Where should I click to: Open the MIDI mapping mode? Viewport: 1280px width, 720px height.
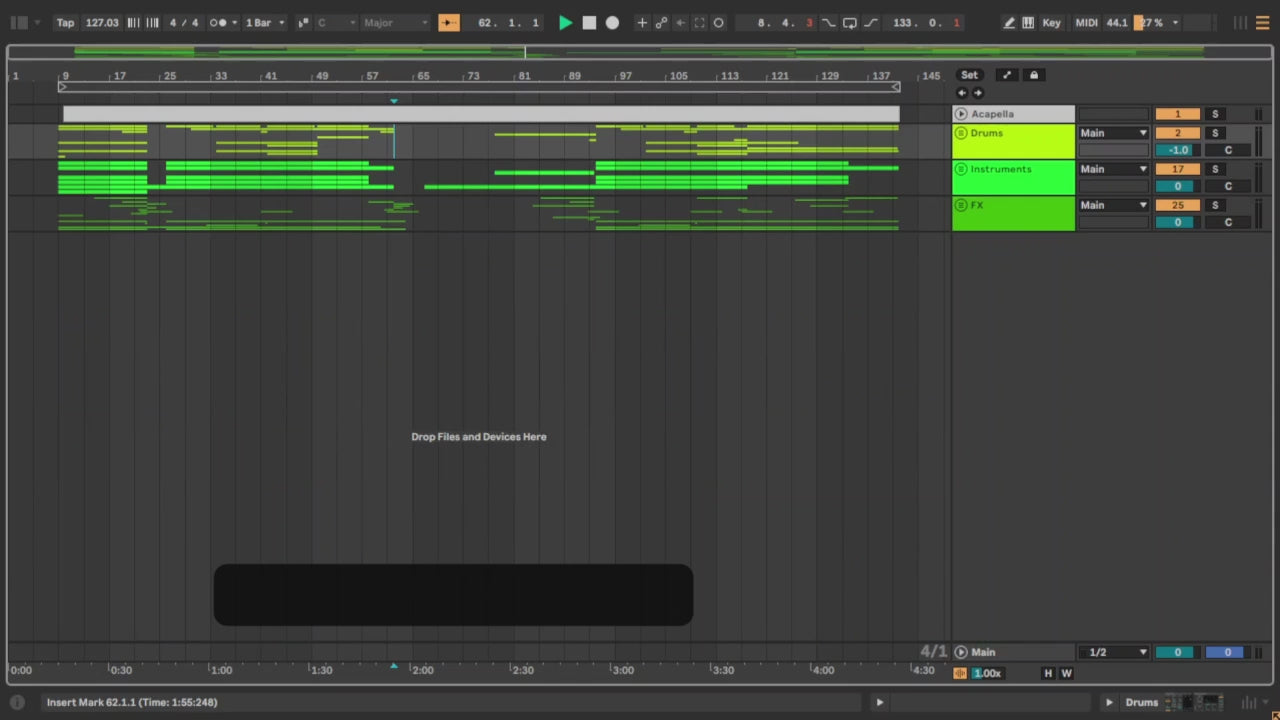click(x=1086, y=23)
